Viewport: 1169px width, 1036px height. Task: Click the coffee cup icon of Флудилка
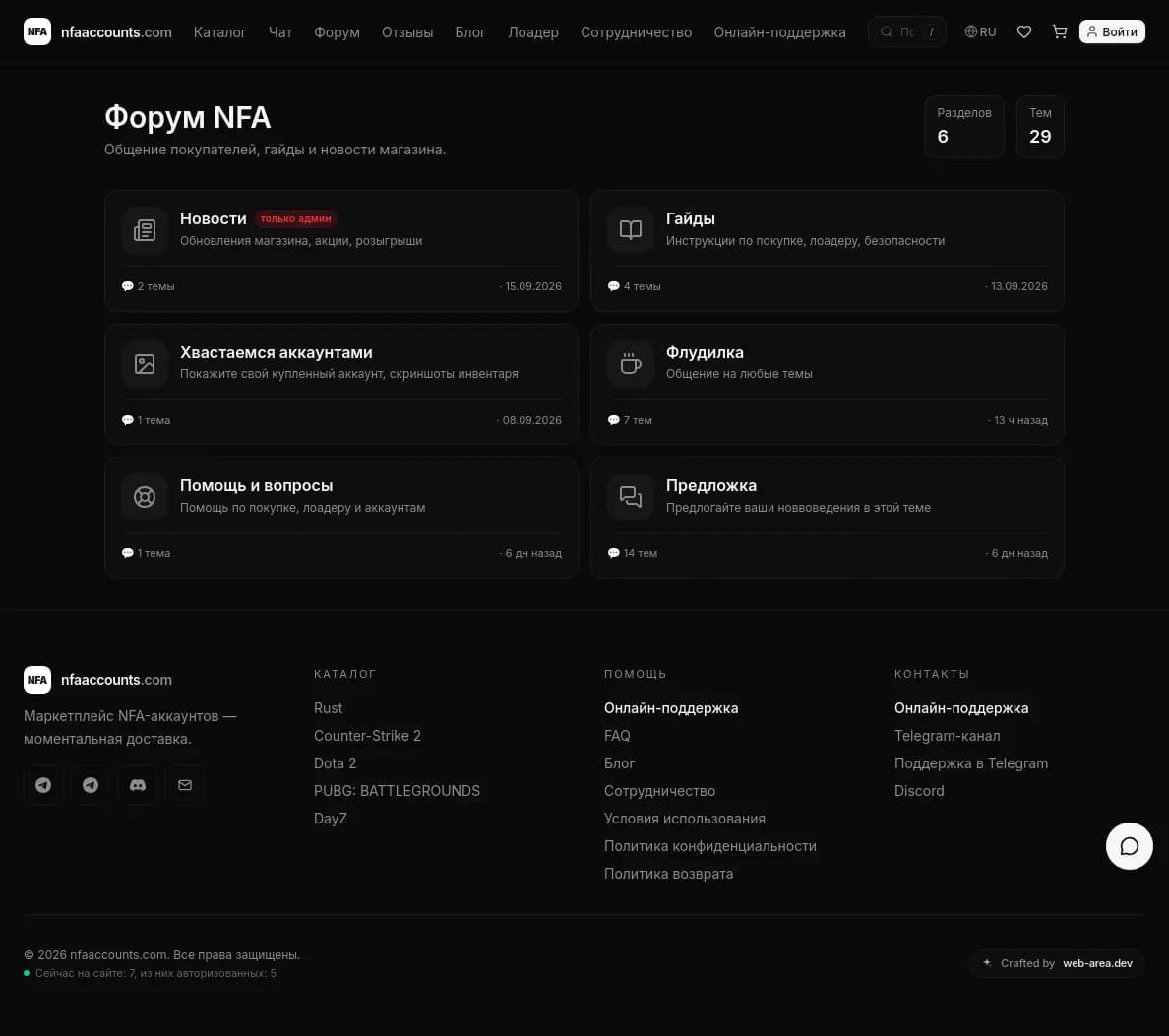pos(631,364)
